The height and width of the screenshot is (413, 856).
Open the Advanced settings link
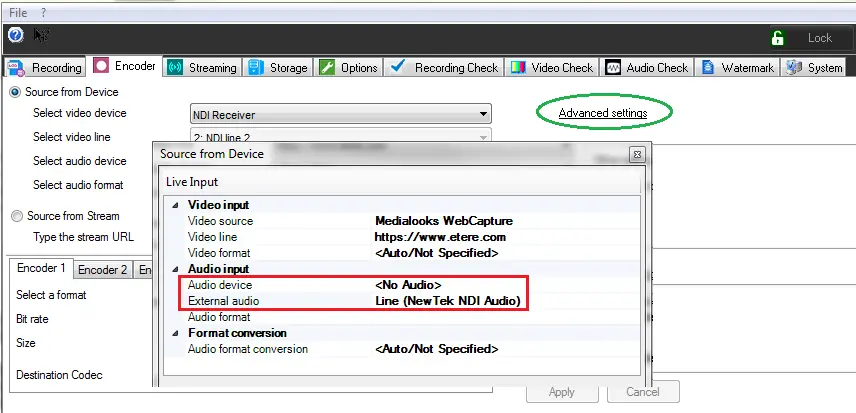click(x=602, y=113)
